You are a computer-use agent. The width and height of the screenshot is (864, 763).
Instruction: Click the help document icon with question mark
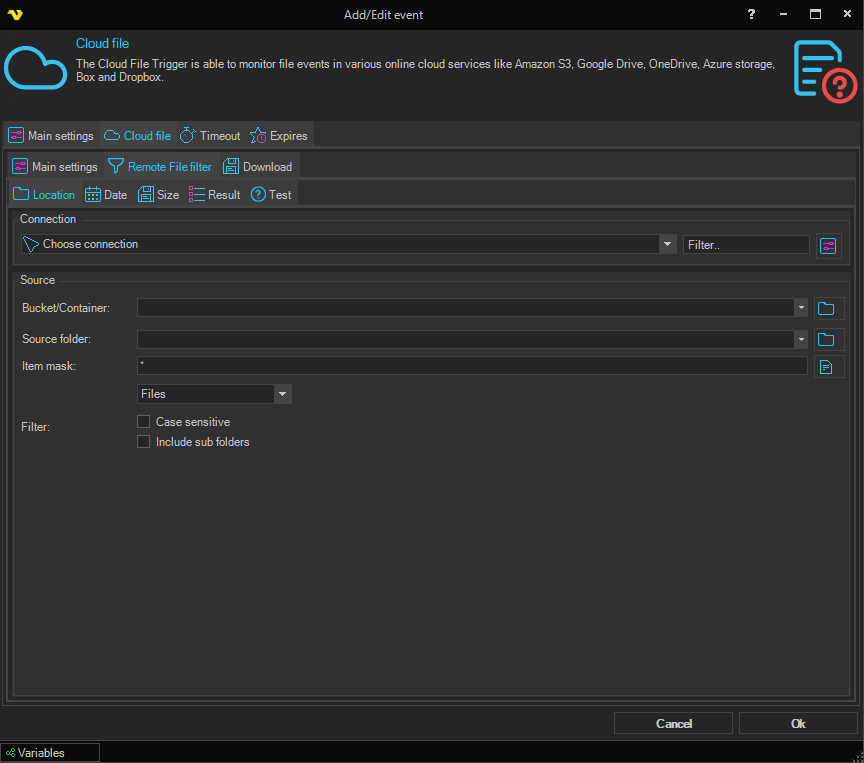click(824, 70)
